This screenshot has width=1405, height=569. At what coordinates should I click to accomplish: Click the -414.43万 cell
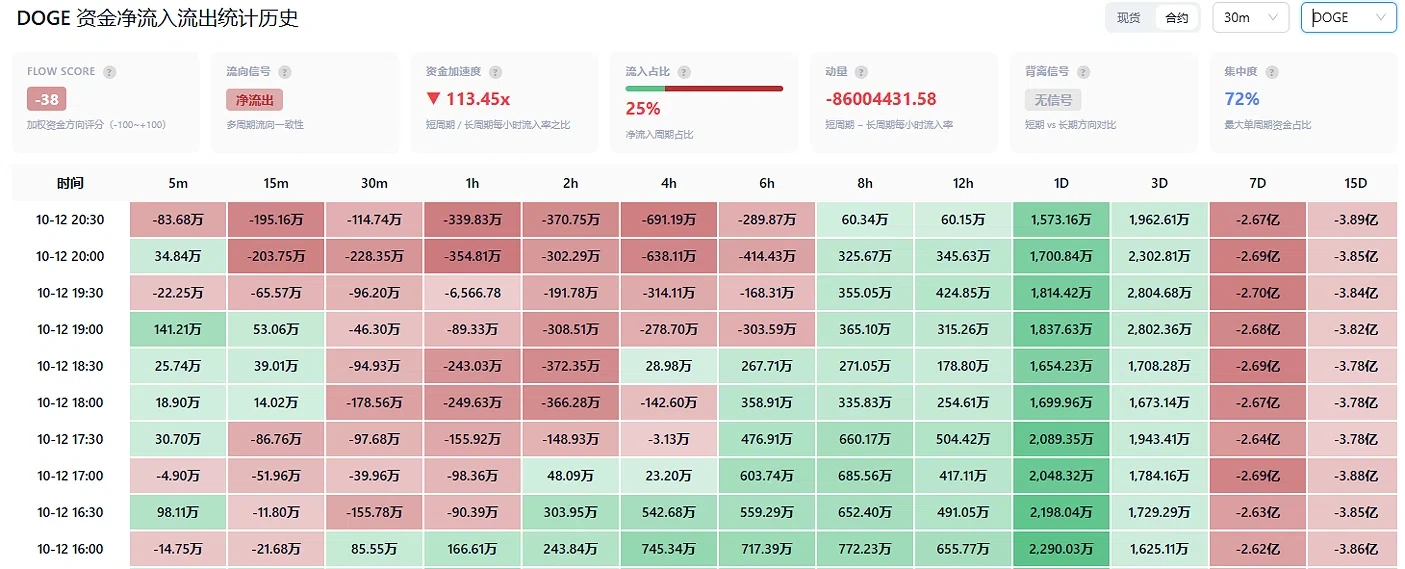pos(766,256)
